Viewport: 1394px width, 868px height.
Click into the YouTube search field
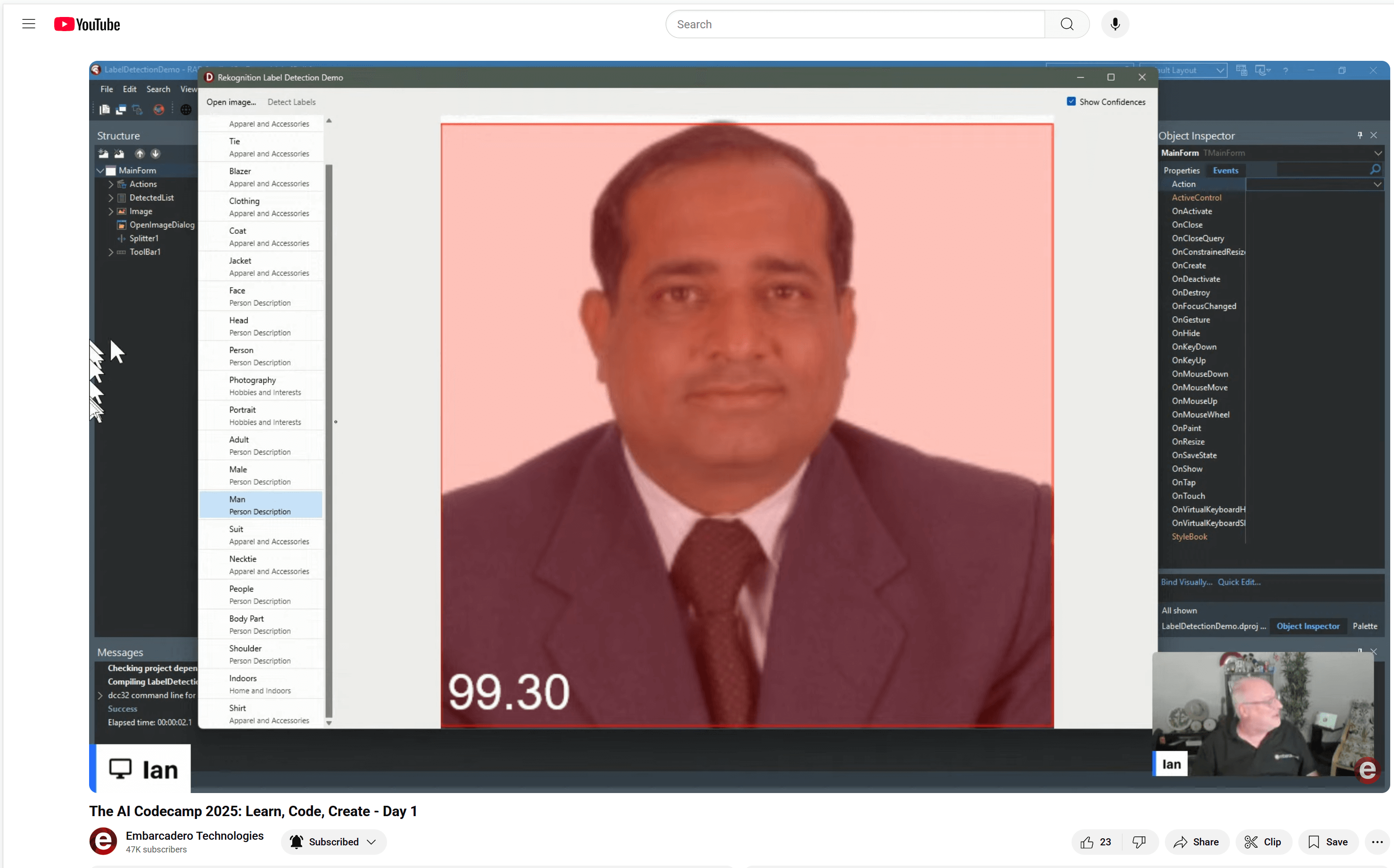coord(855,24)
